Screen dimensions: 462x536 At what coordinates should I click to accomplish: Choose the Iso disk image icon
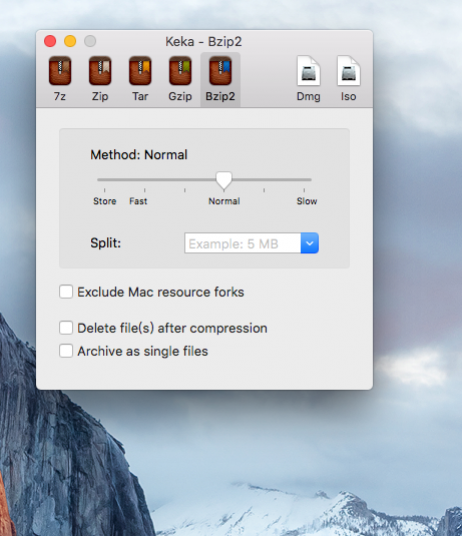tap(349, 71)
